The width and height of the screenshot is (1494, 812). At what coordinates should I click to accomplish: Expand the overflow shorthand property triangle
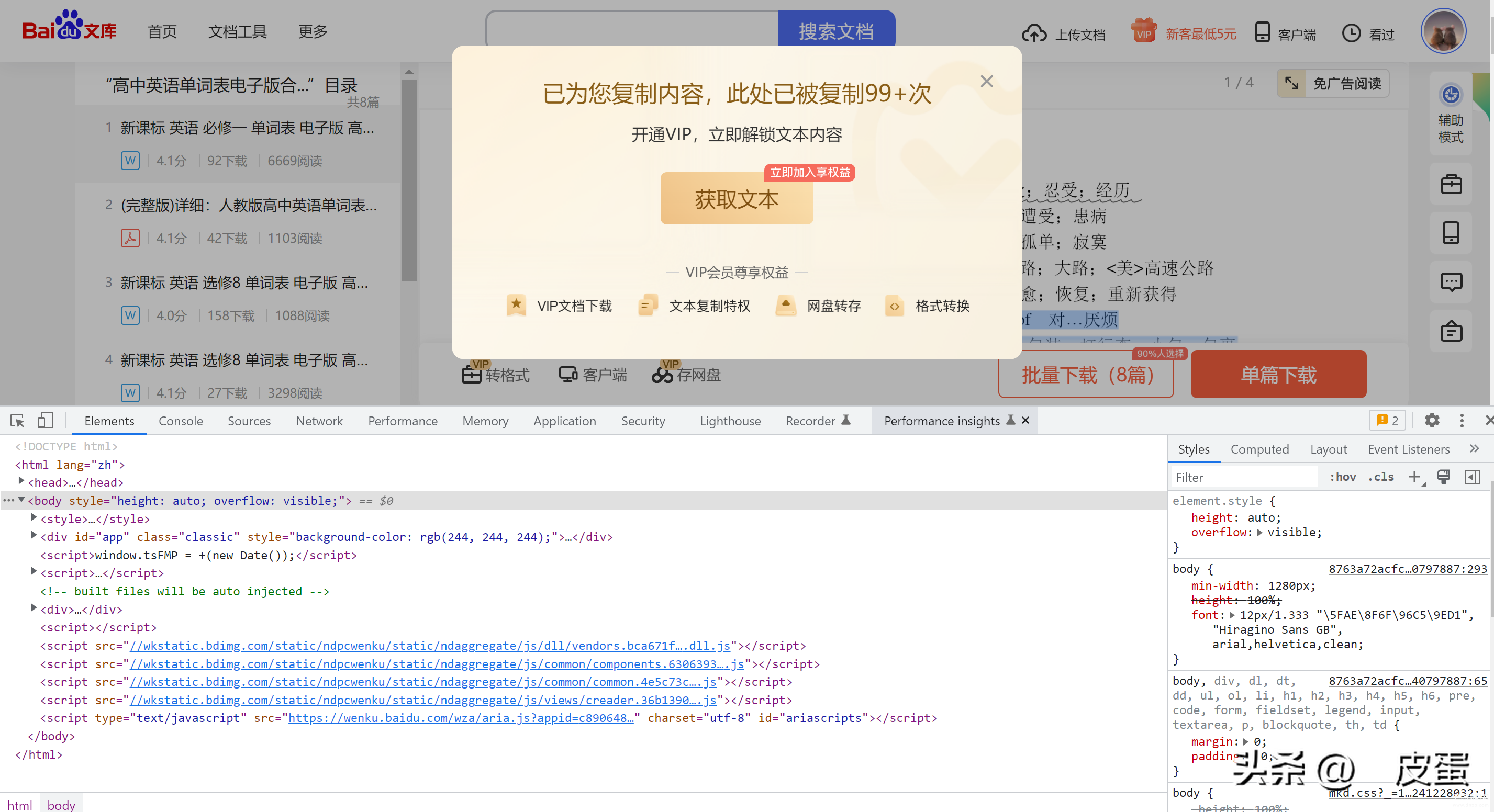tap(1259, 533)
